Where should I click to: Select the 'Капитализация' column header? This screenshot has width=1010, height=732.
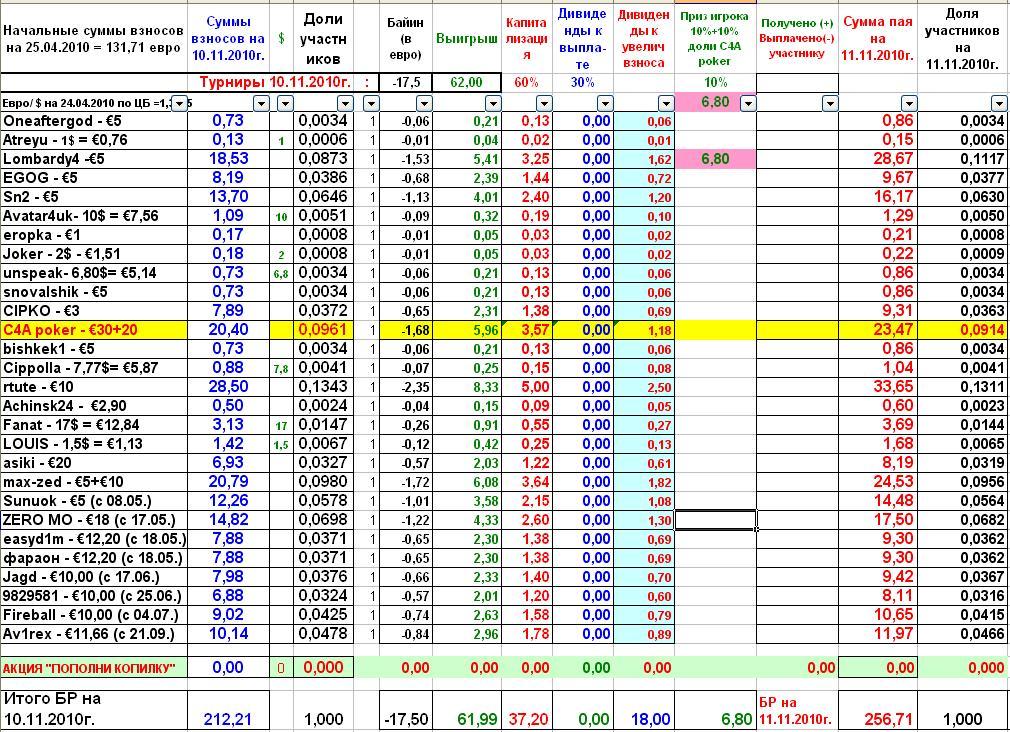pos(527,39)
